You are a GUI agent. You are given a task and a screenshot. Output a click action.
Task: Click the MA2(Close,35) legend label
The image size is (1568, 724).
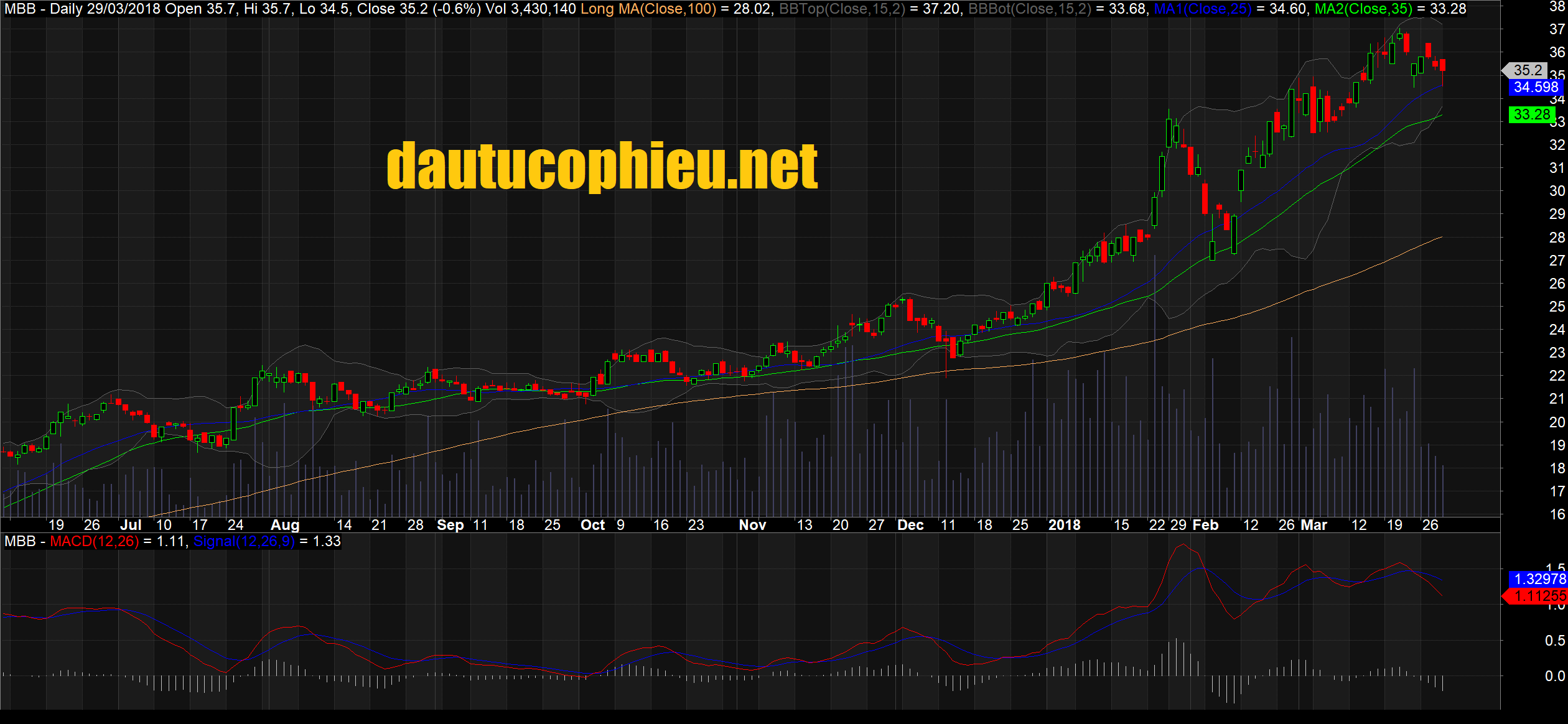(1363, 9)
